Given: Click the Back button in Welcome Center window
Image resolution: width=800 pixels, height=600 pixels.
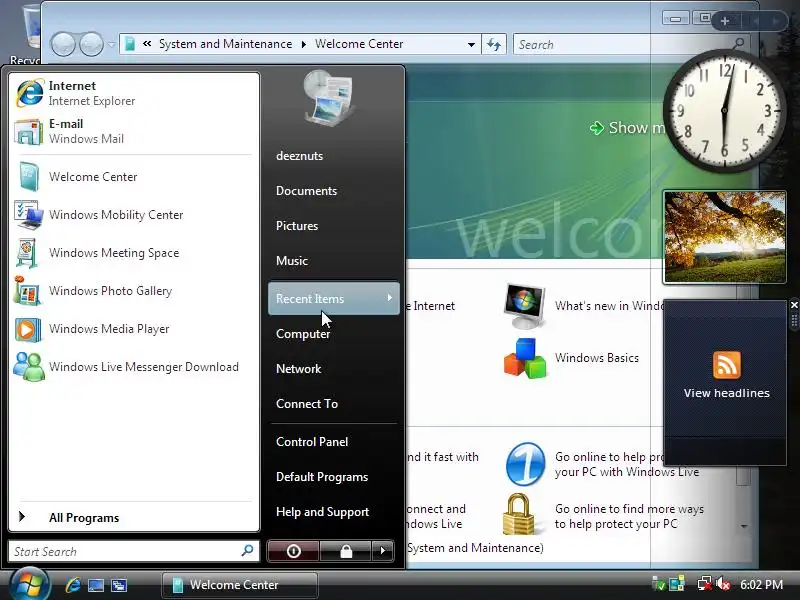Looking at the screenshot, I should pyautogui.click(x=63, y=44).
